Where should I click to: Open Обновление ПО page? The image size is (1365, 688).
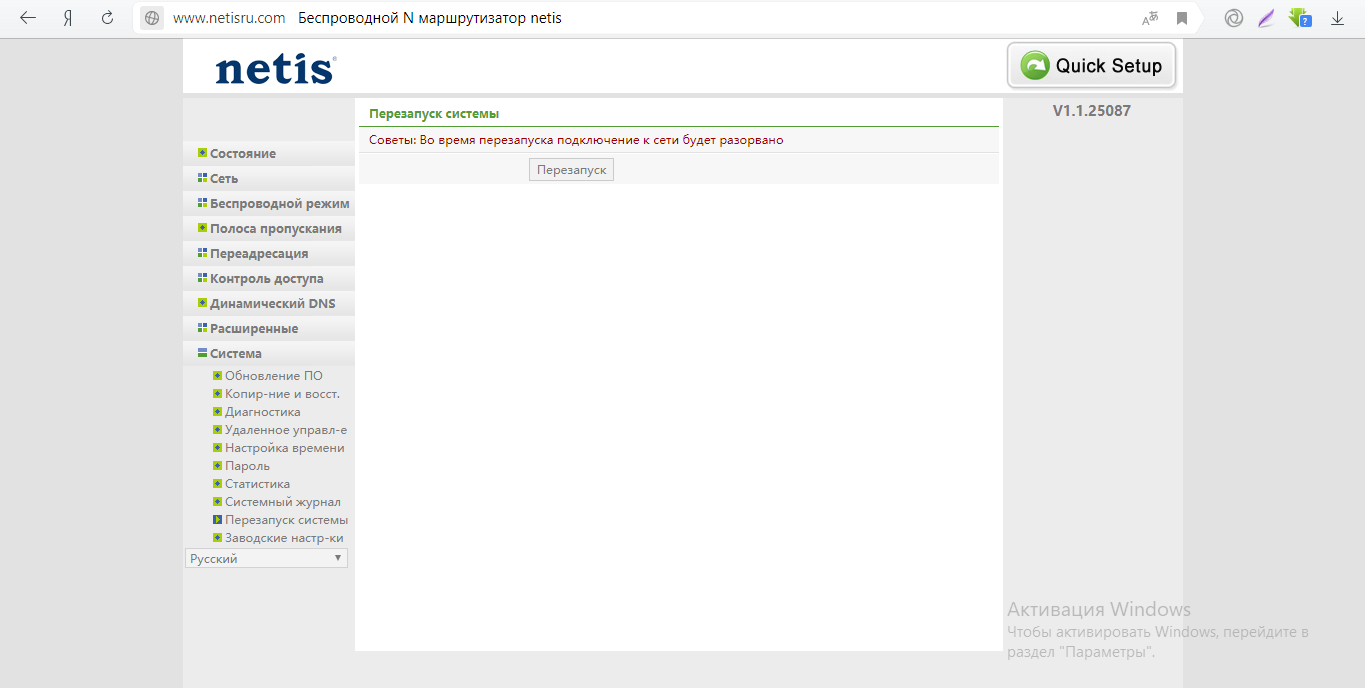coord(273,376)
